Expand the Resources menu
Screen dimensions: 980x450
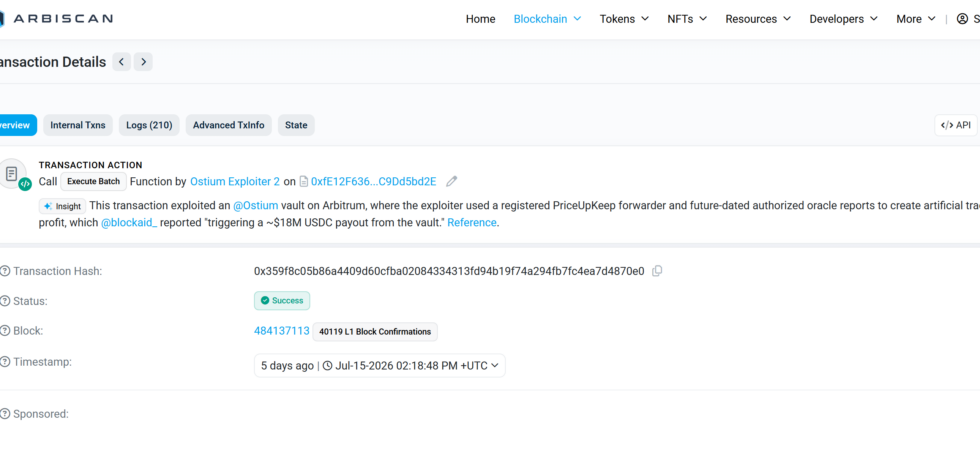[758, 19]
